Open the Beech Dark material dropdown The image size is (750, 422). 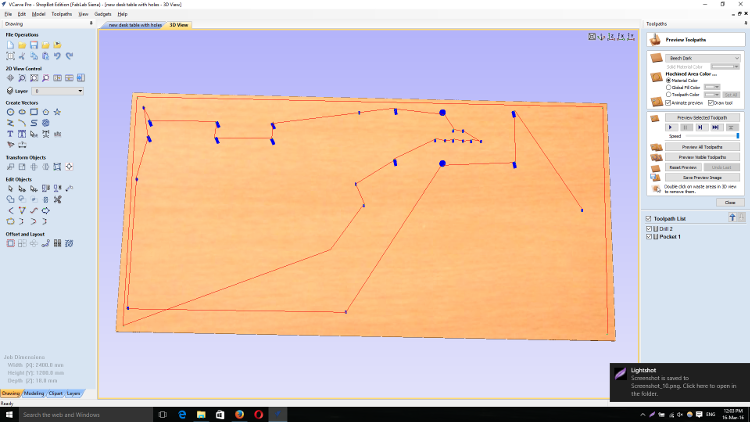pos(702,58)
